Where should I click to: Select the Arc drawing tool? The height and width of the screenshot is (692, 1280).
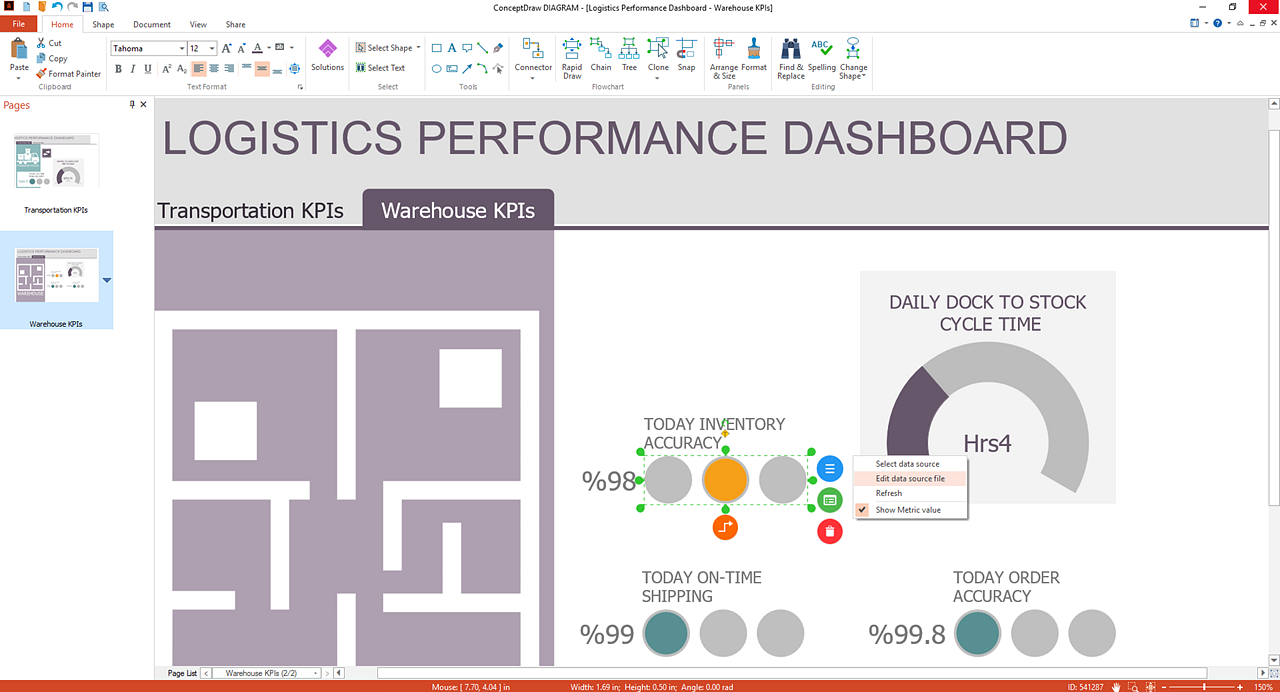coord(482,69)
